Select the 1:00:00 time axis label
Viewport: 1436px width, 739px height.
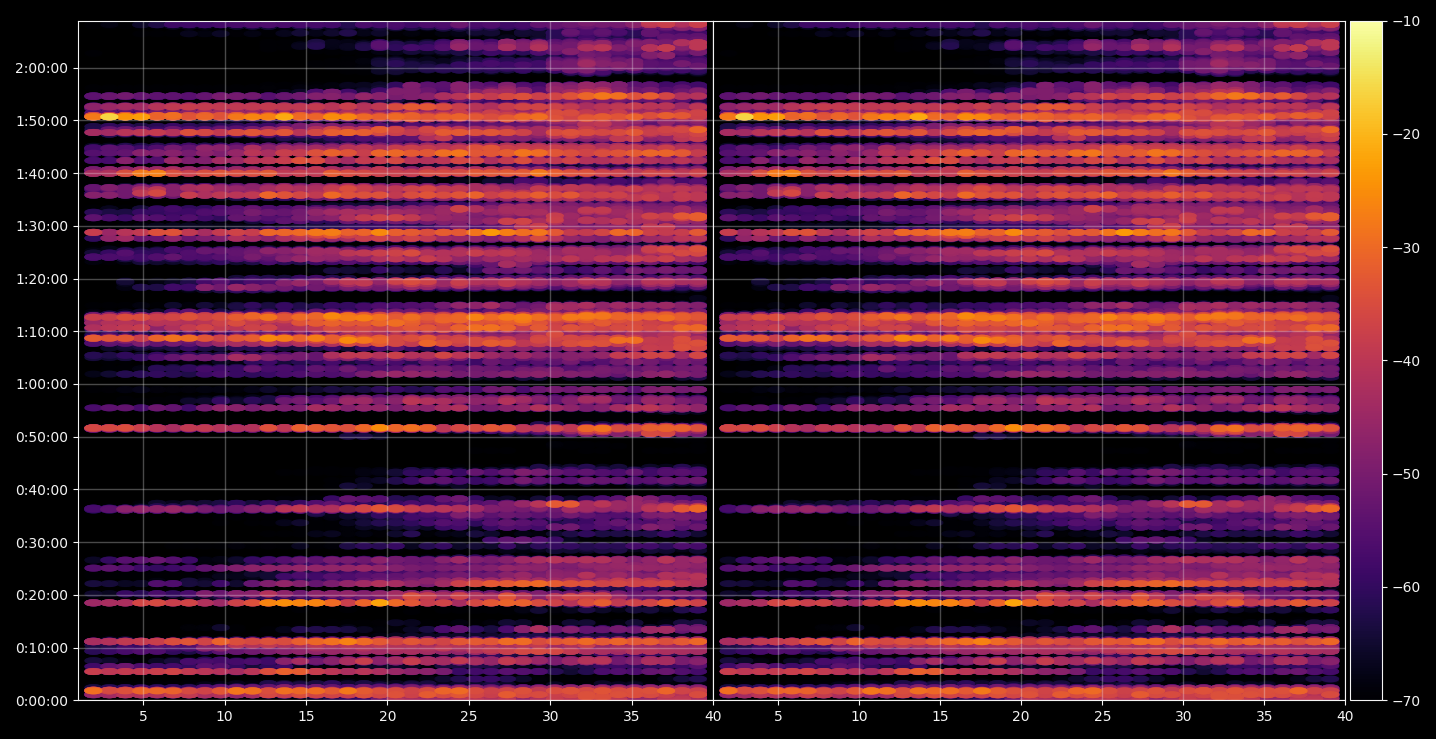(42, 384)
